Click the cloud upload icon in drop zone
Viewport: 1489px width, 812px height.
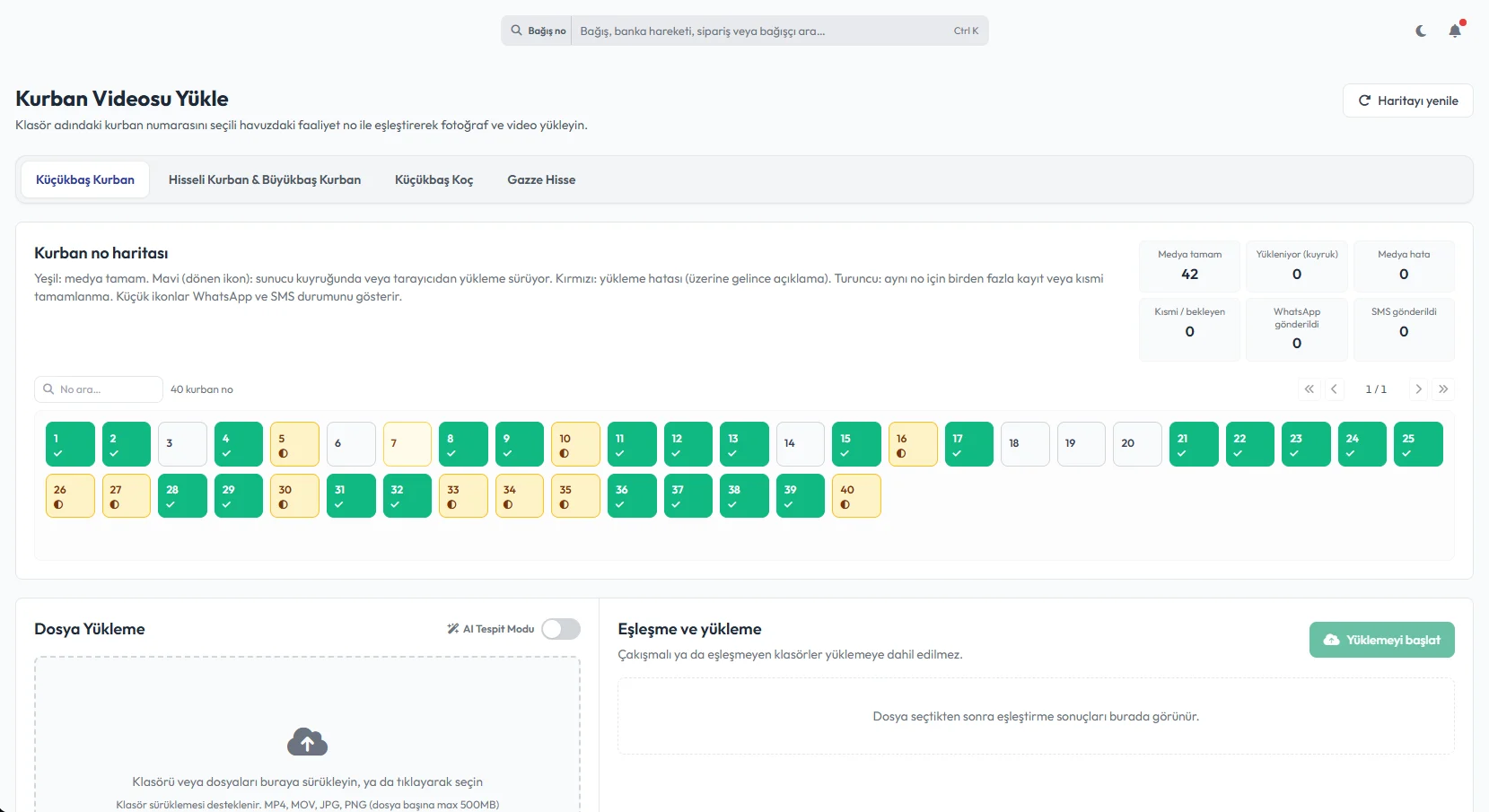307,742
